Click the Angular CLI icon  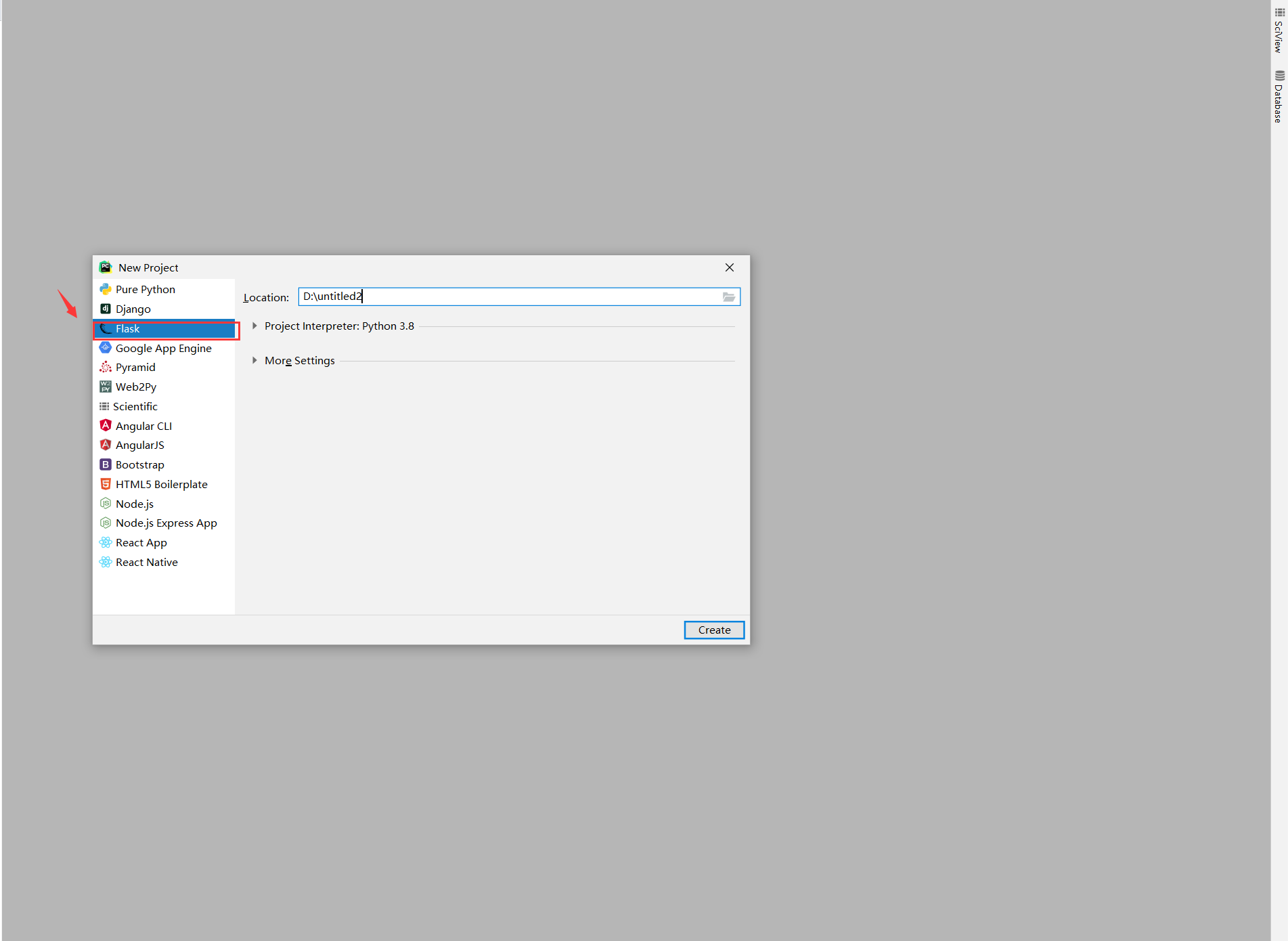click(106, 426)
